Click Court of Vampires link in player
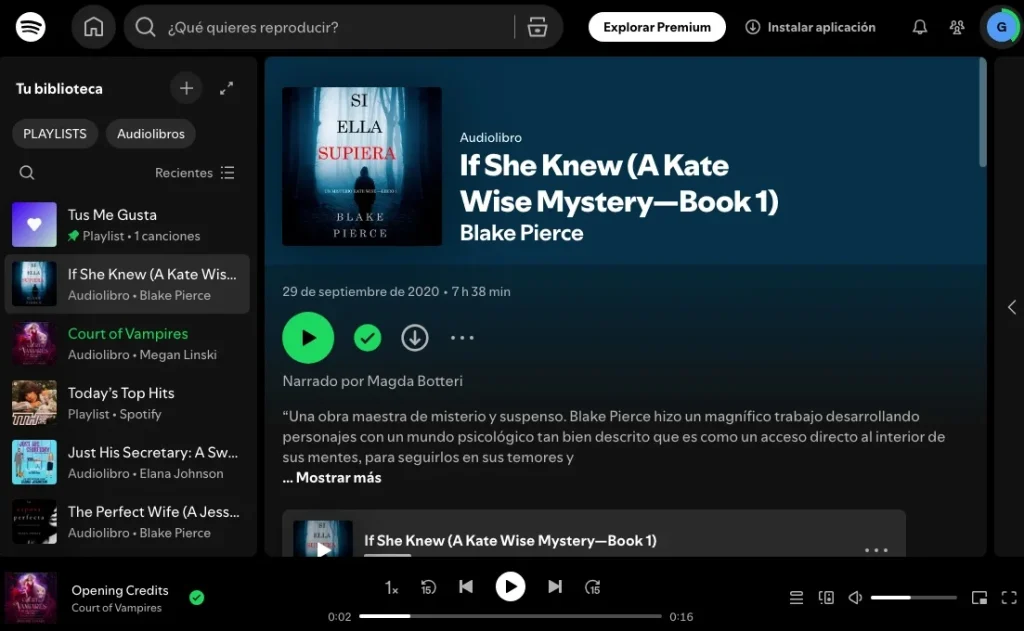This screenshot has width=1024, height=631. [116, 607]
